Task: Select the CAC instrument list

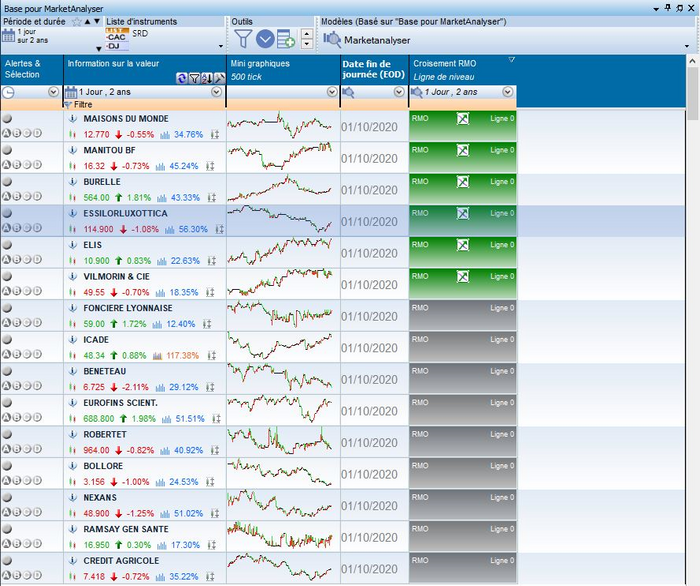Action: [117, 37]
